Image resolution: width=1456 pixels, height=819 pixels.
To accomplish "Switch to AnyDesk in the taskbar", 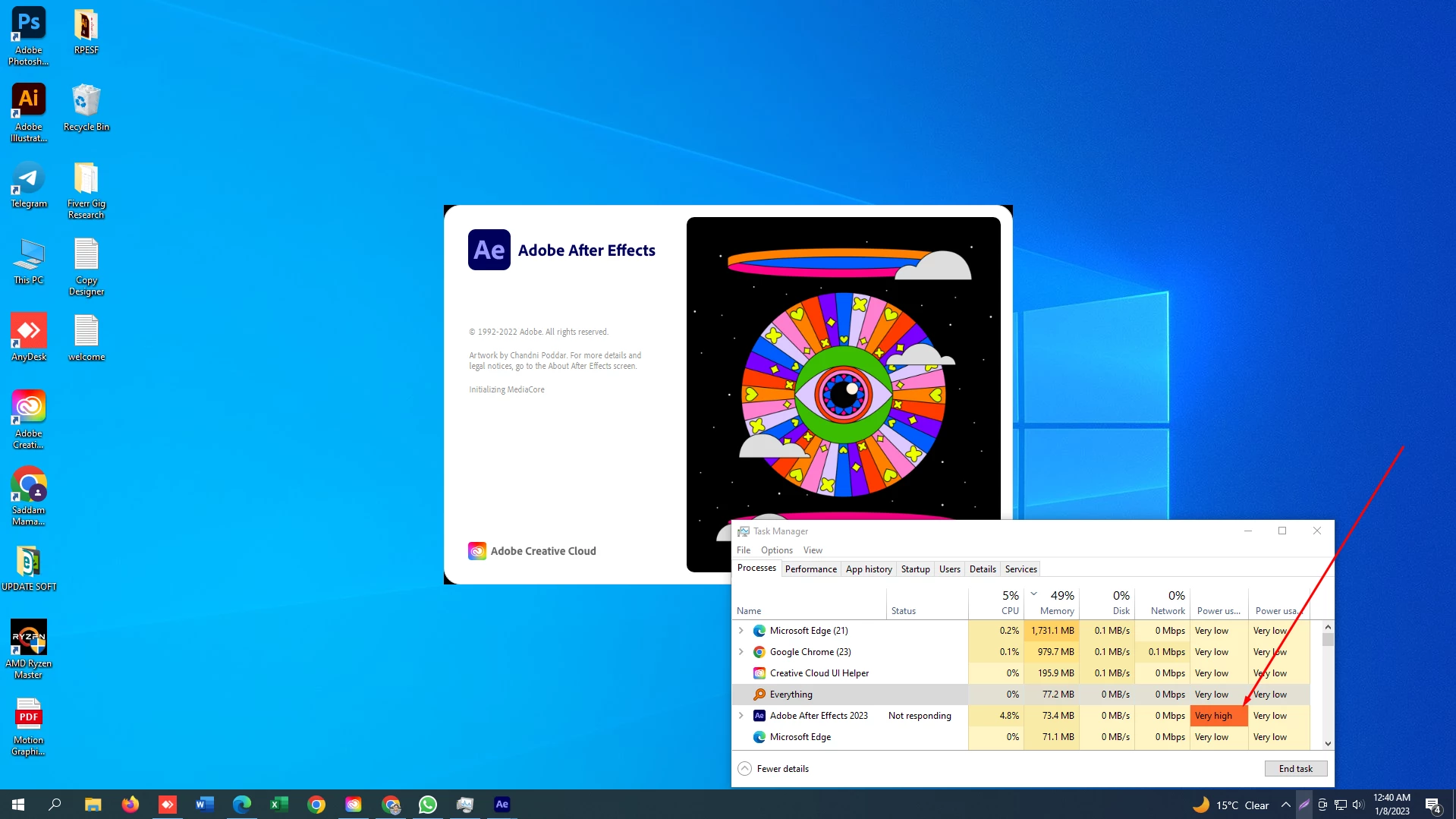I will pos(167,805).
